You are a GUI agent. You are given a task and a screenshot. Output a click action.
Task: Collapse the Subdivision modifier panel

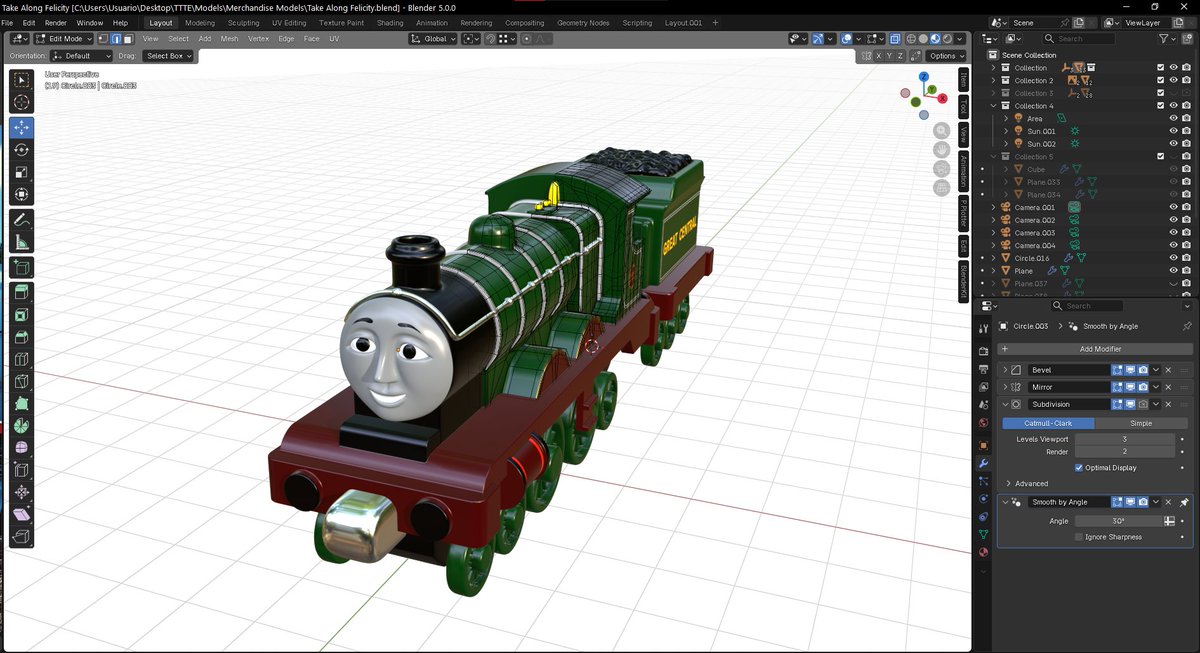click(1005, 404)
